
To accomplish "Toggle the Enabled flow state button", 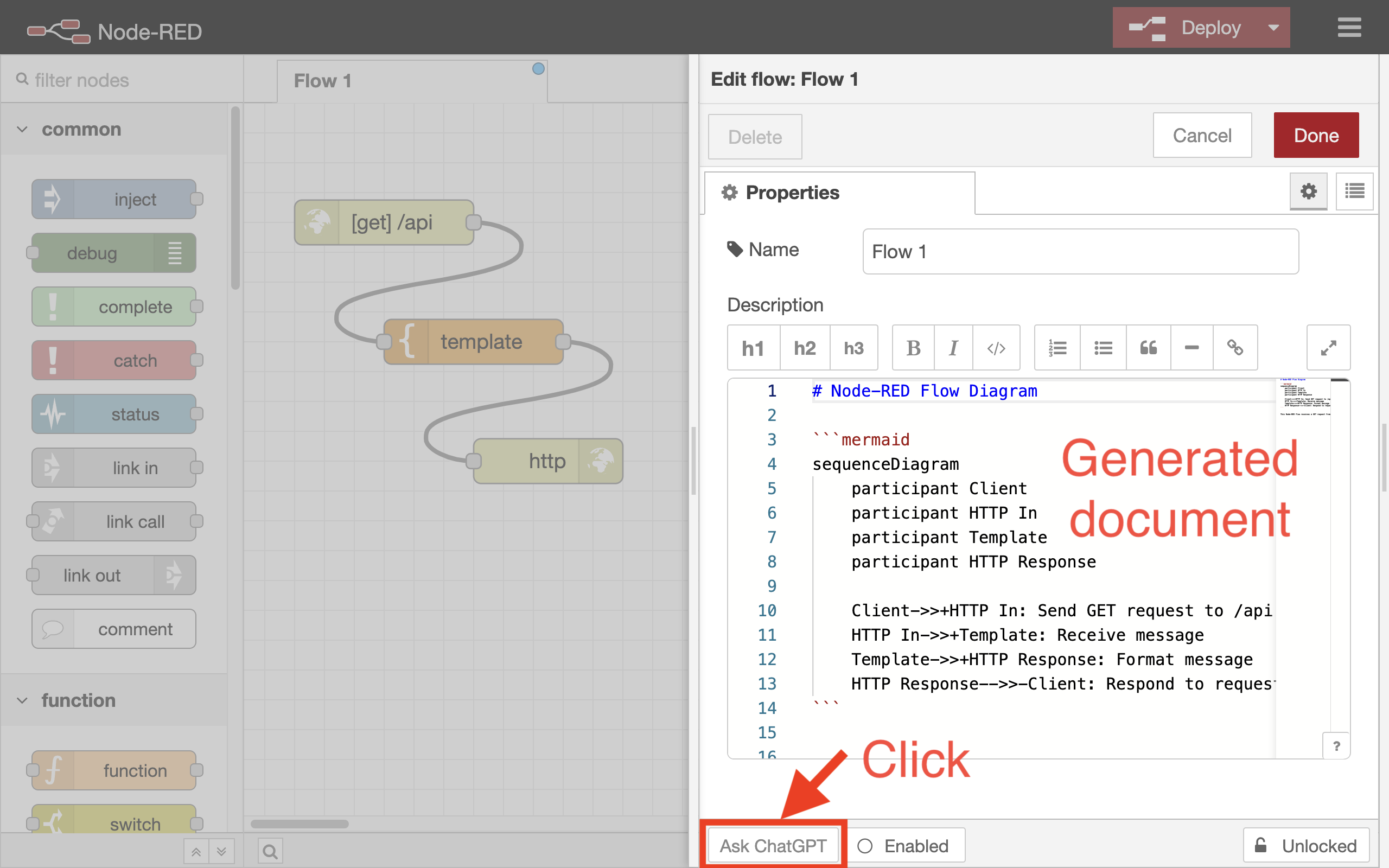I will point(906,846).
